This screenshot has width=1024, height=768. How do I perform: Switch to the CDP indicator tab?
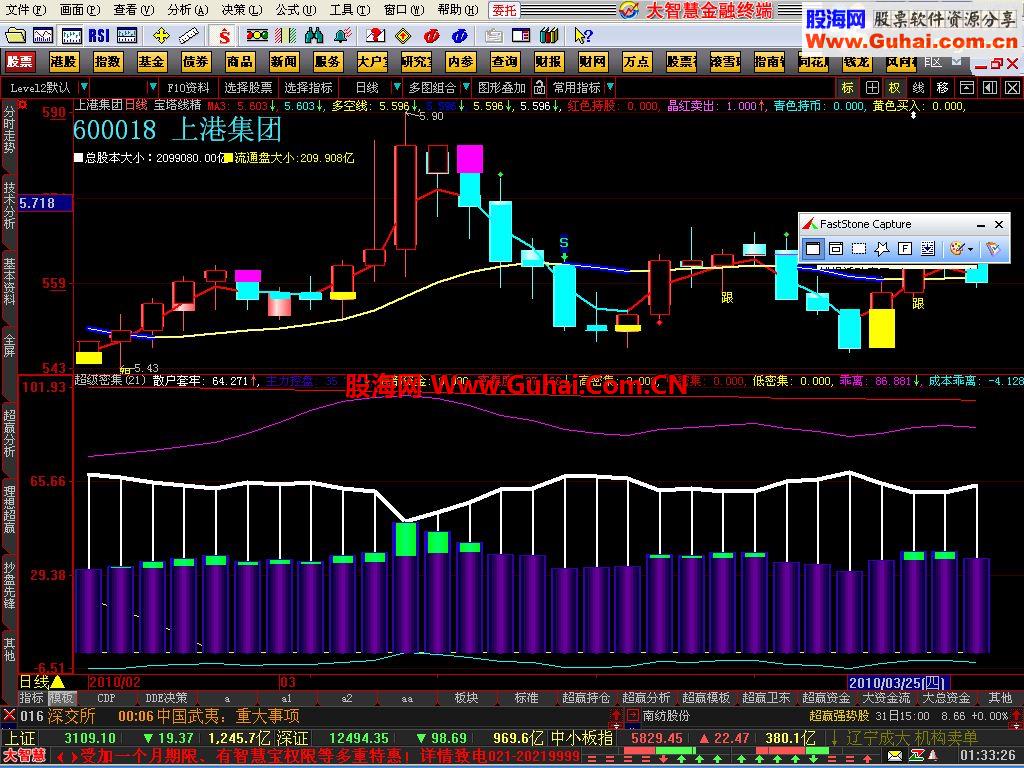[106, 698]
